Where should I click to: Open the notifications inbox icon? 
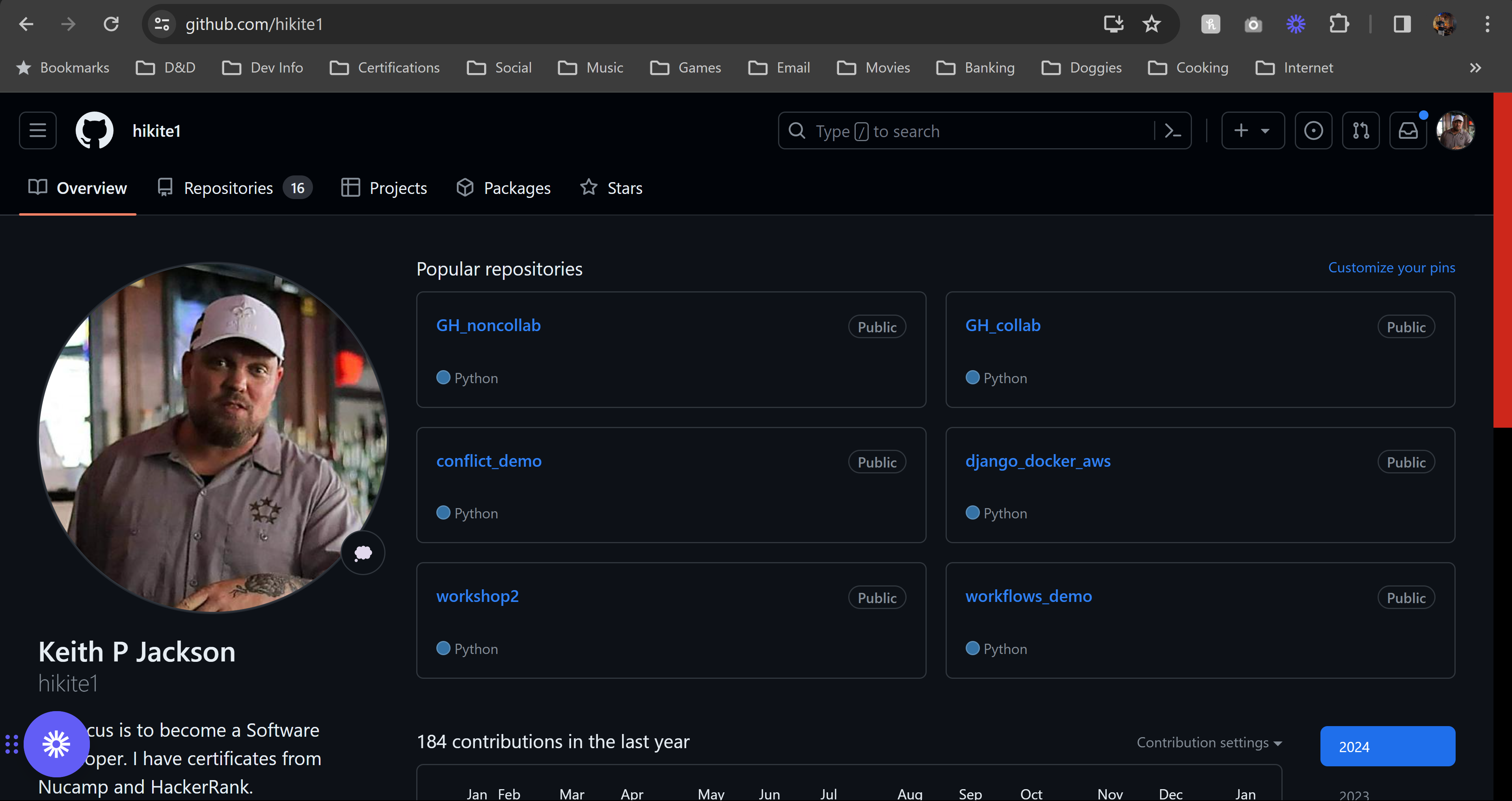pos(1408,130)
